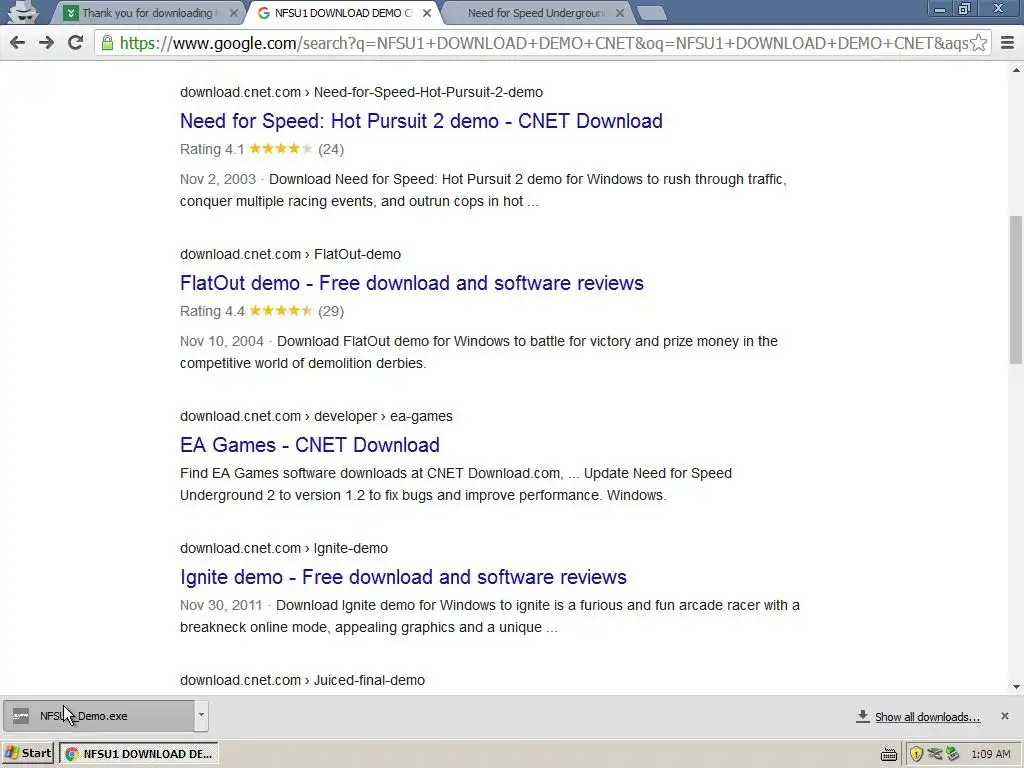Screen dimensions: 1024x768
Task: Click the Nov 2, 2003 result date
Action: [217, 179]
